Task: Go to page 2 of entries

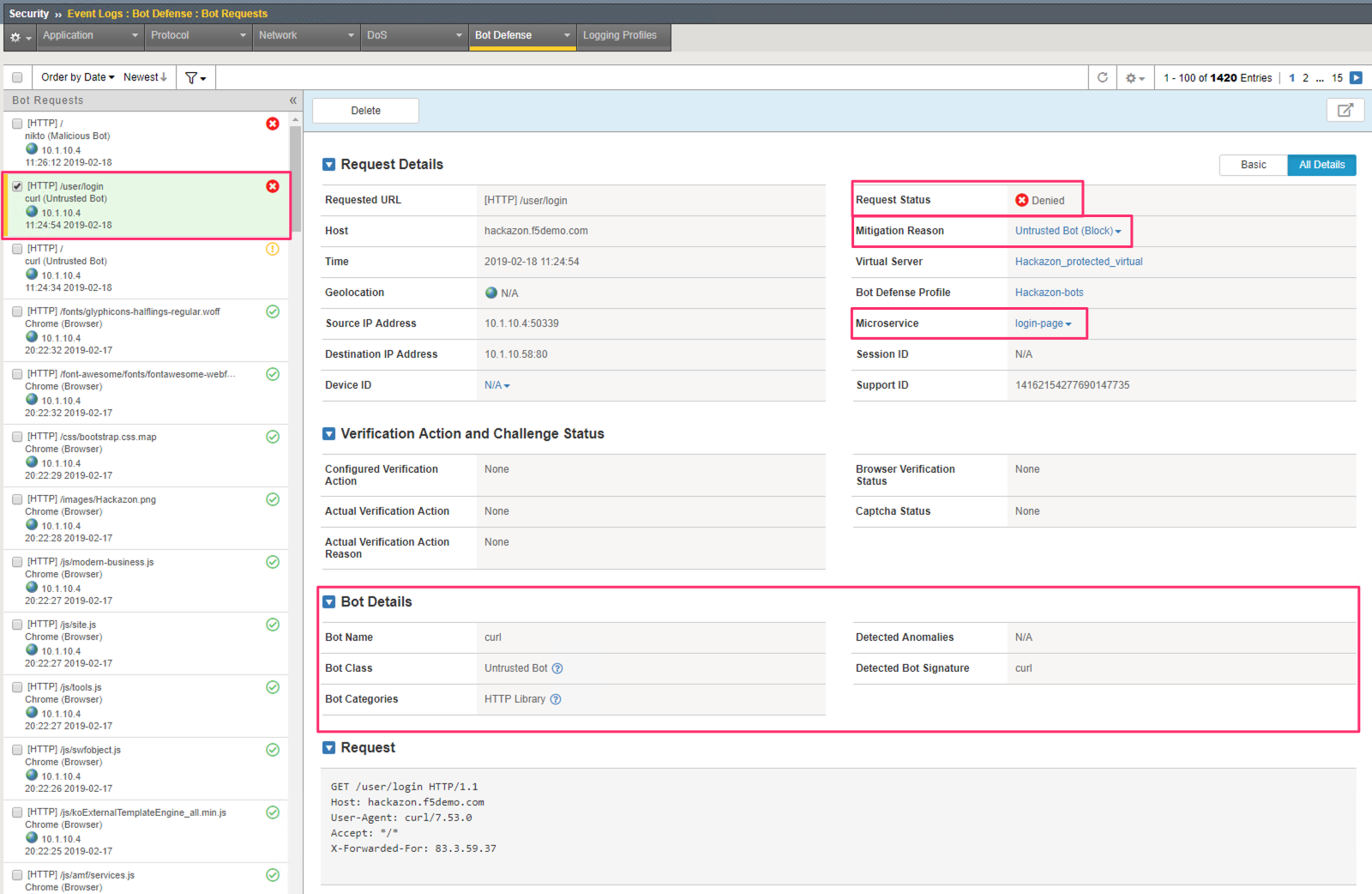Action: (x=1305, y=78)
